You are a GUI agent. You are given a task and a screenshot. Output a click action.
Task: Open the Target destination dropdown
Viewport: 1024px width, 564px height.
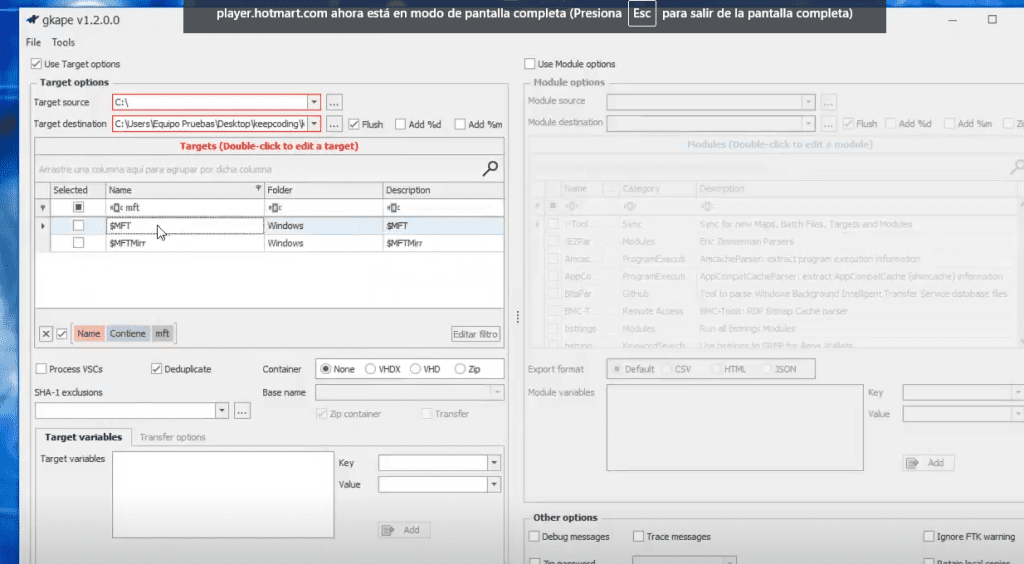coord(314,124)
